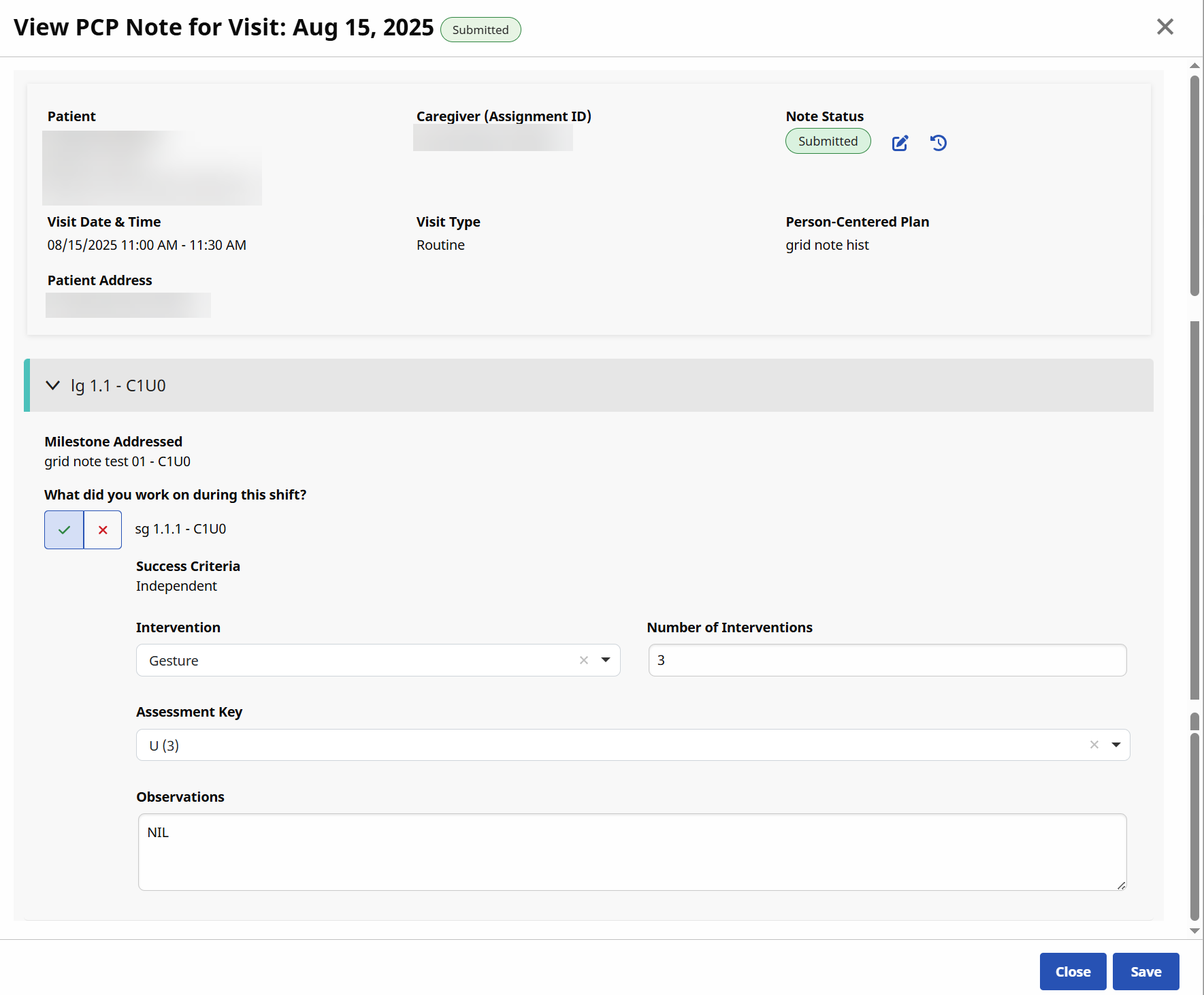Click inside the Observations text area

pos(632,851)
